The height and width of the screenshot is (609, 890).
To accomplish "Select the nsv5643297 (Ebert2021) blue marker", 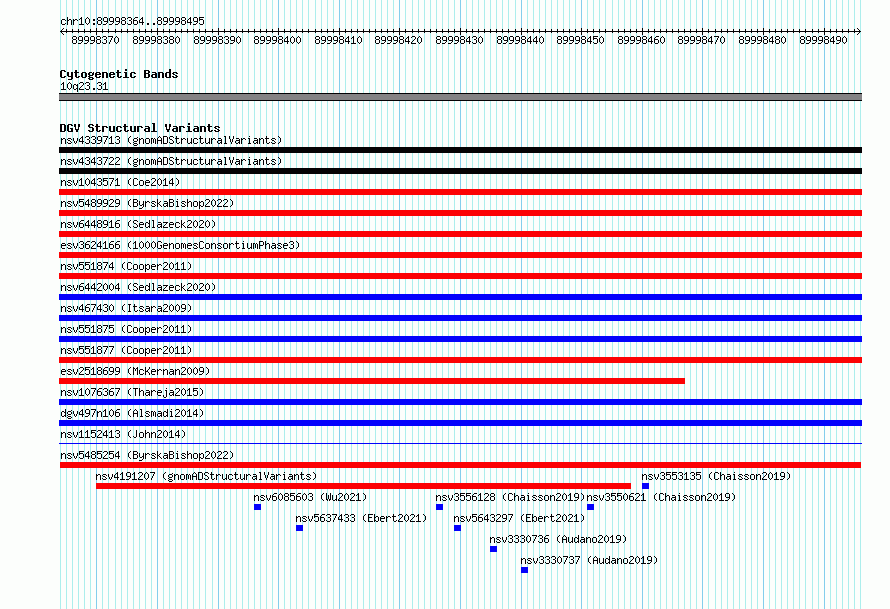I will [457, 528].
